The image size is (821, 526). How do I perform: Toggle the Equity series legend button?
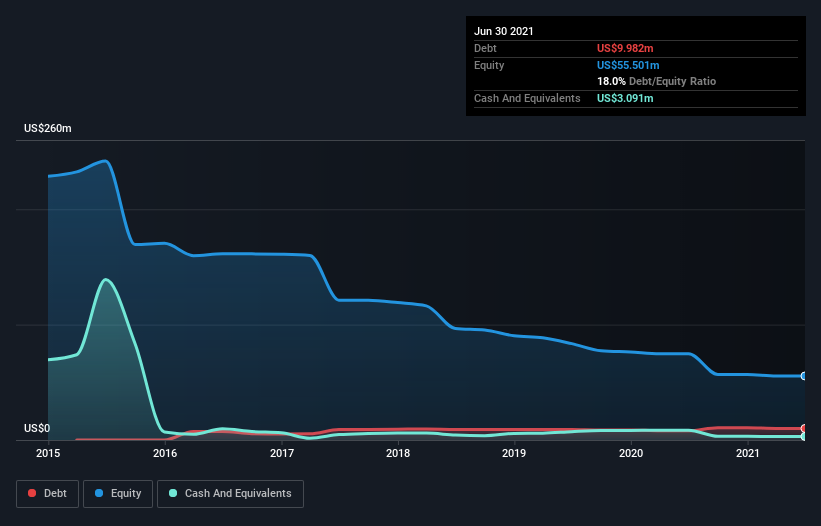pyautogui.click(x=118, y=494)
